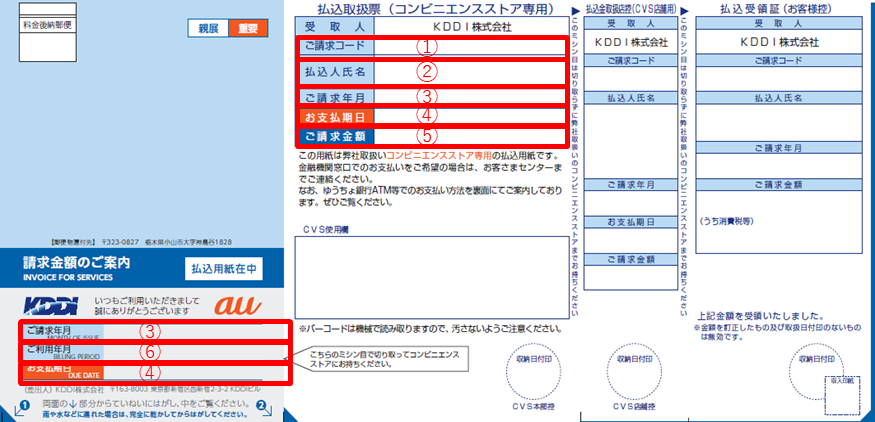Screen dimensions: 875x422
Task: Click the (差出人) KDDI株式会社 sender address
Action: (x=140, y=390)
